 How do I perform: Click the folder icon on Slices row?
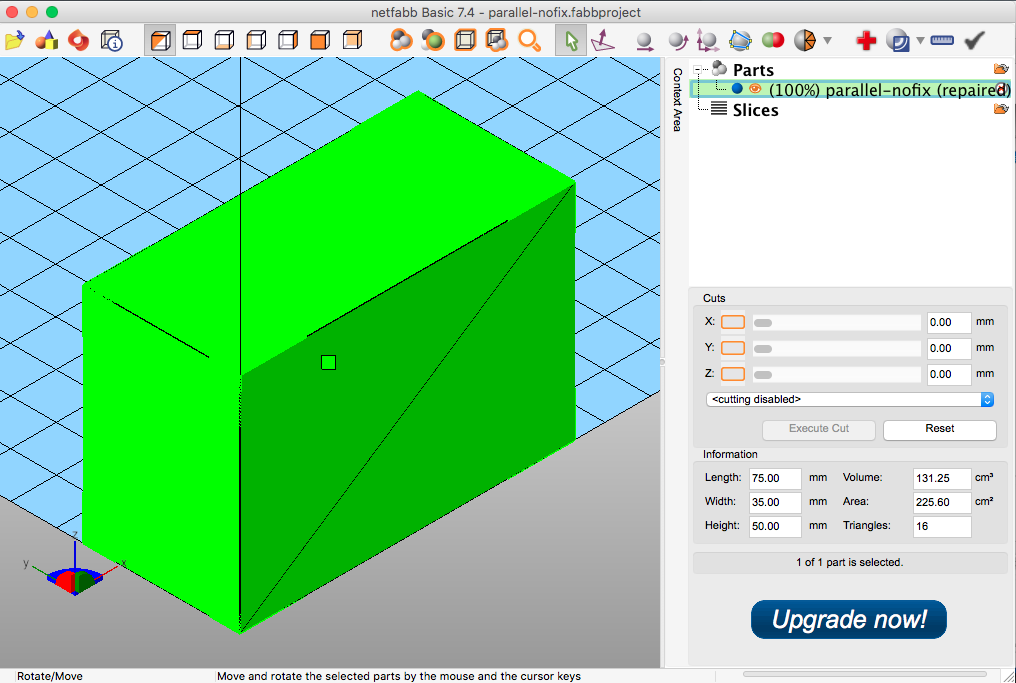1001,109
